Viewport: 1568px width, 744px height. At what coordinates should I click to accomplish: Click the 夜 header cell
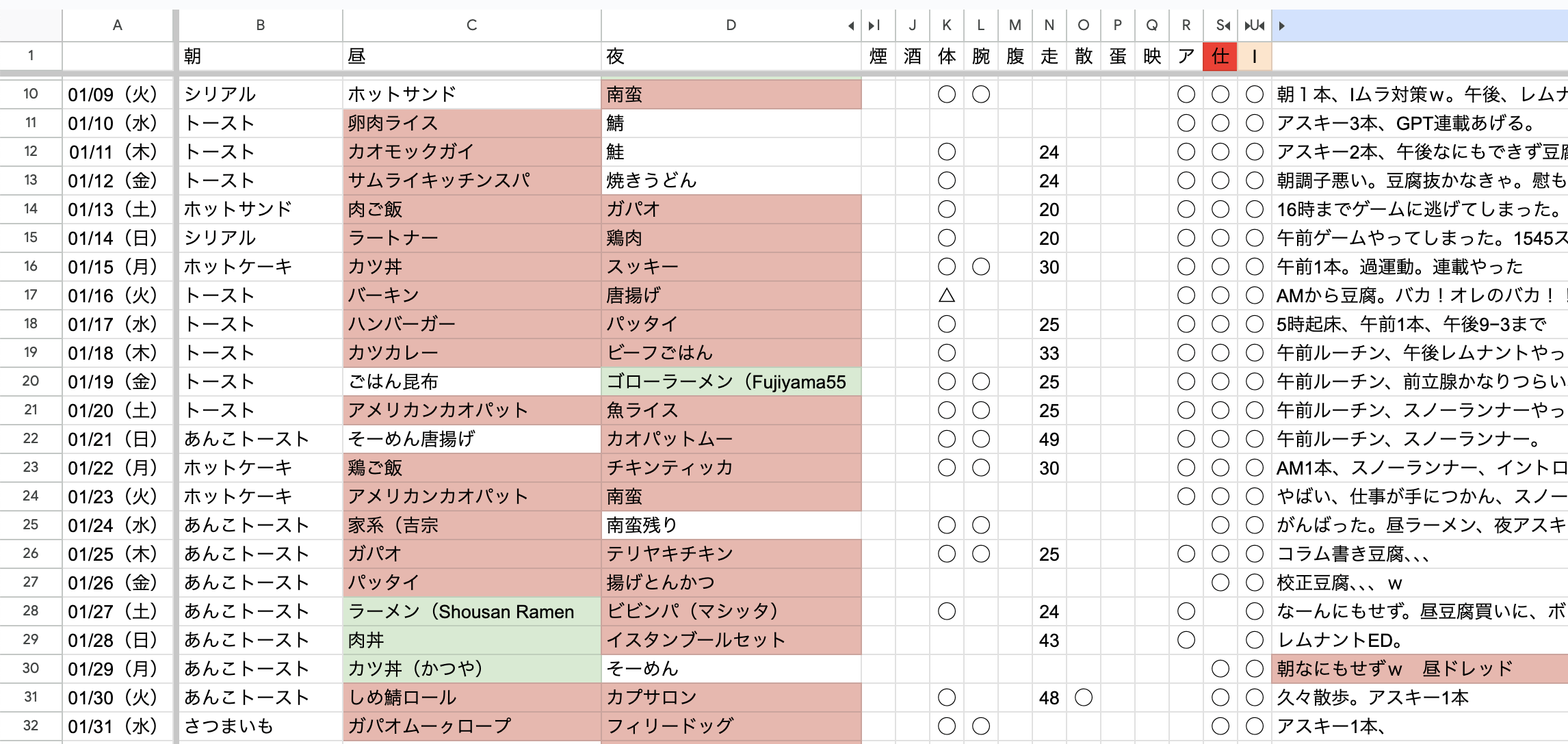pos(731,56)
